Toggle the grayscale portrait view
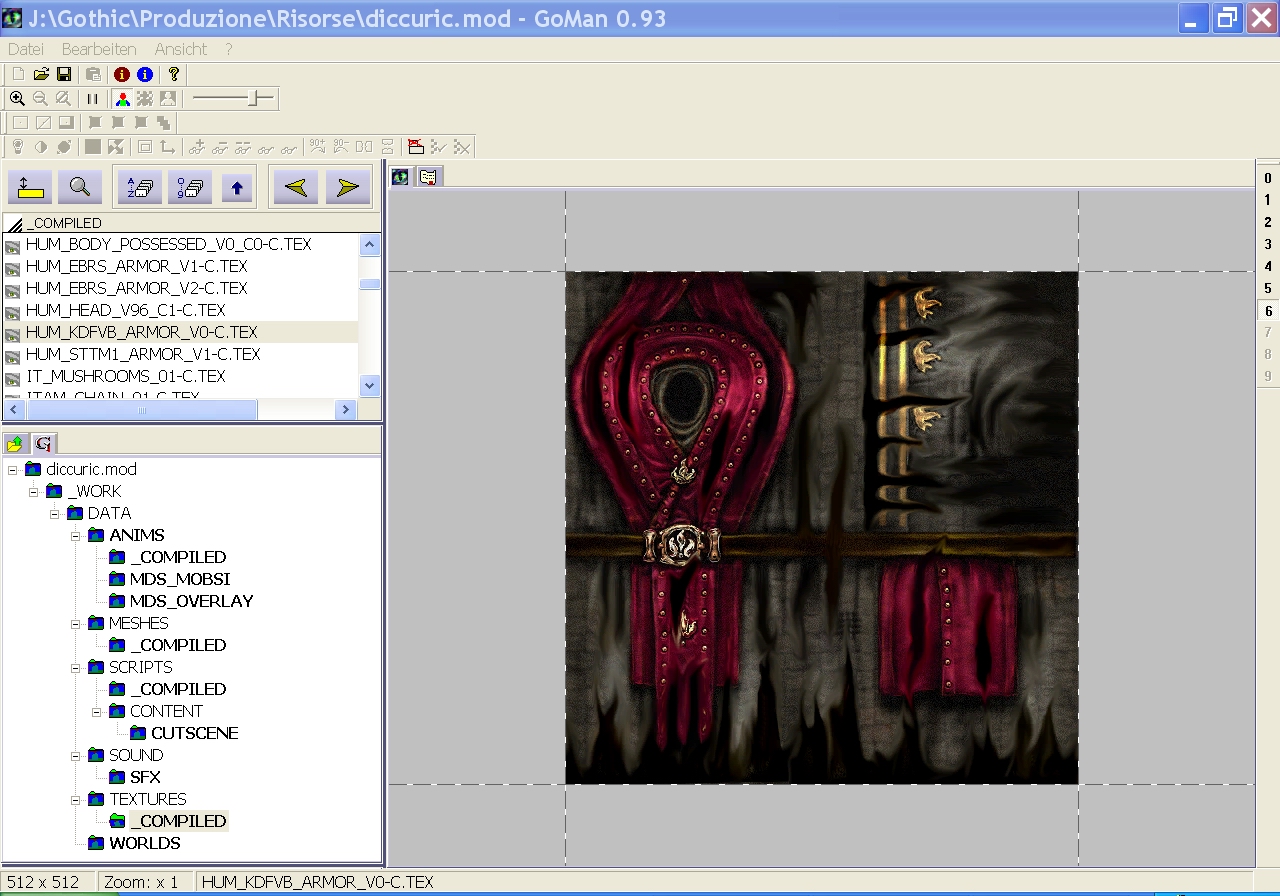Viewport: 1280px width, 896px height. [x=168, y=98]
